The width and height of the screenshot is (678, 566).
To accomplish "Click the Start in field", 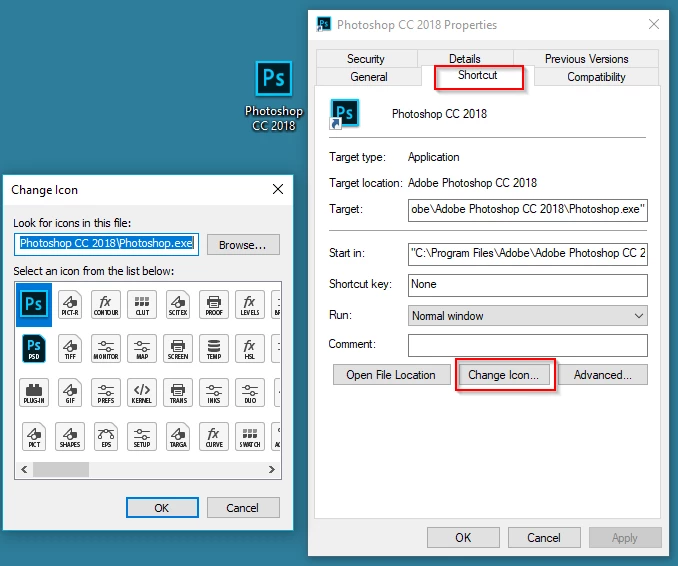I will (528, 254).
